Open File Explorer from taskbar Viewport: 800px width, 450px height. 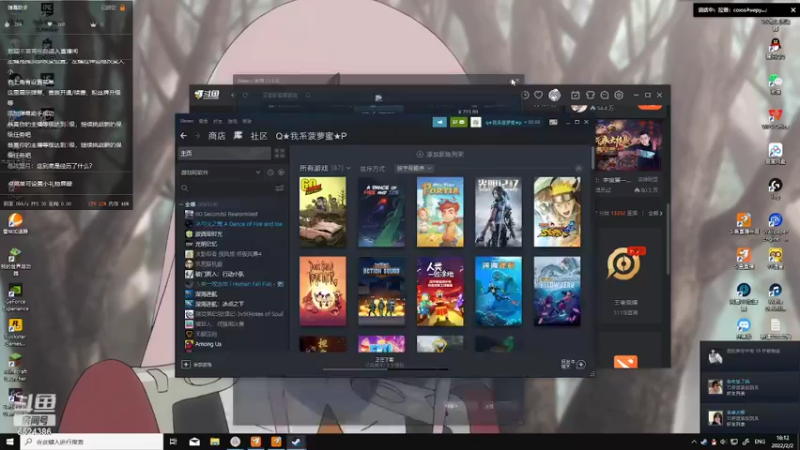coord(215,441)
